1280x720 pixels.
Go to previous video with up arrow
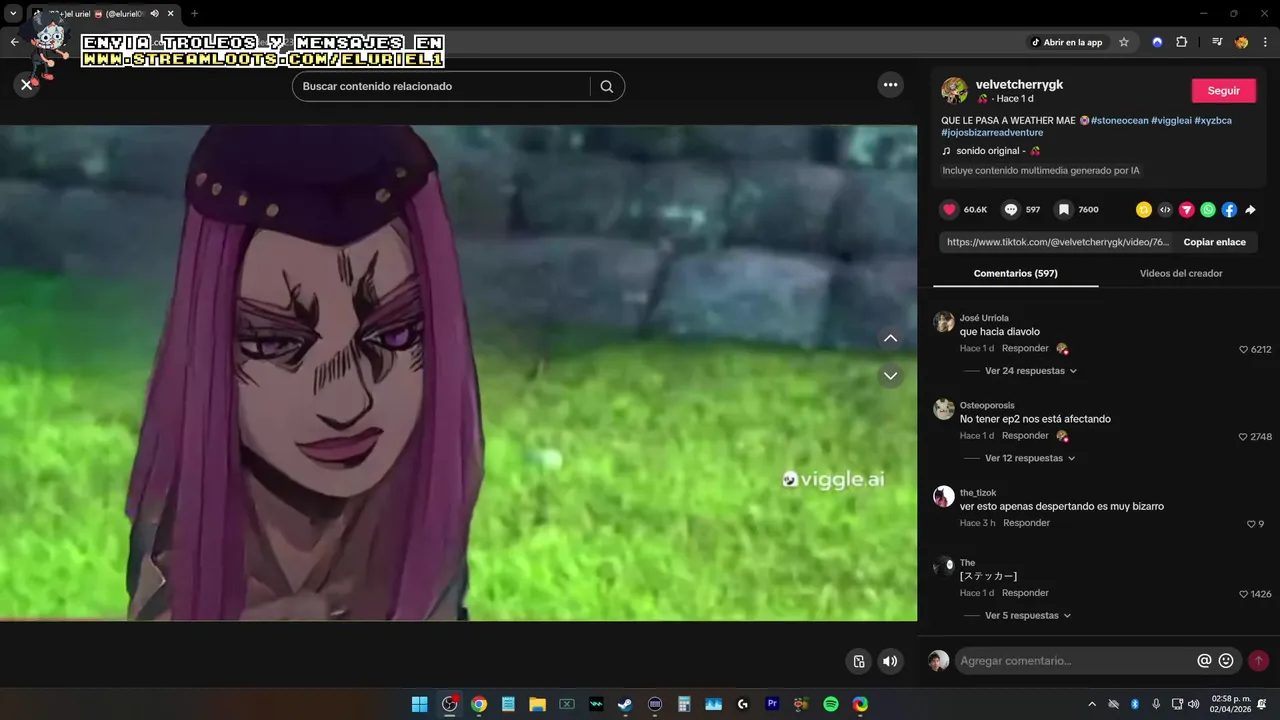(x=890, y=338)
